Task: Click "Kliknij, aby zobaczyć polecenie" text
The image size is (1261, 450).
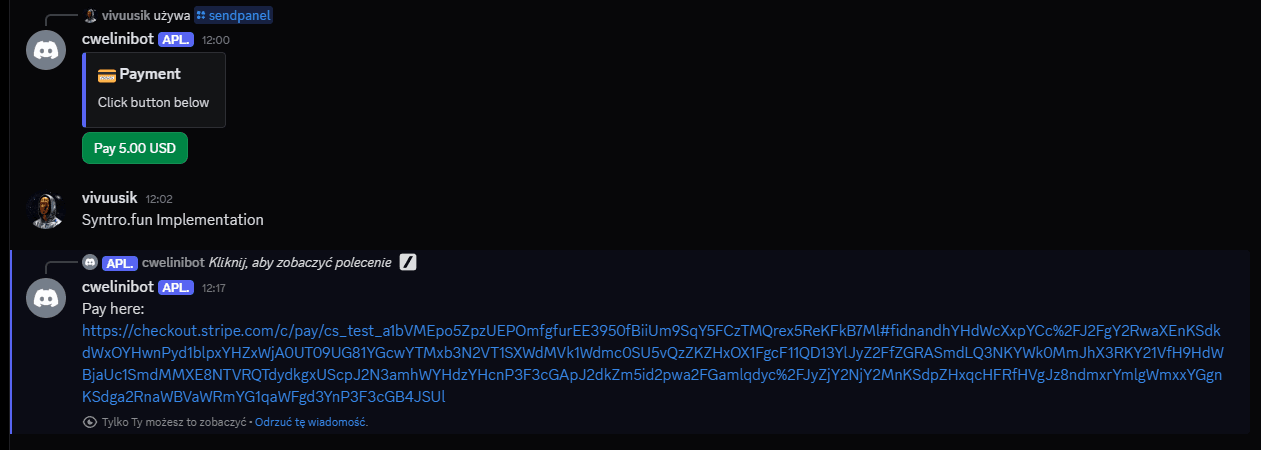Action: (x=300, y=263)
